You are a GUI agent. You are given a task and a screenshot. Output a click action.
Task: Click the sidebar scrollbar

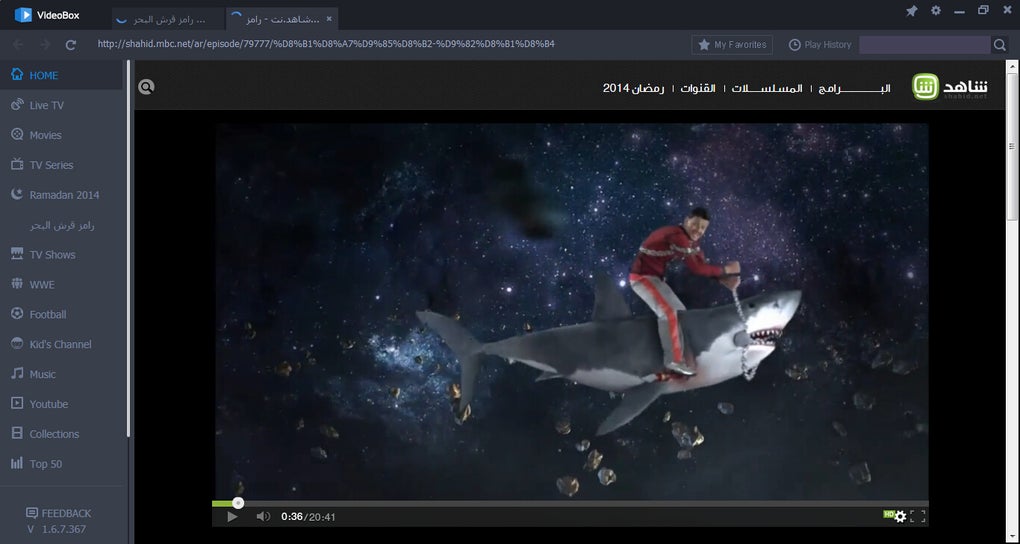point(129,247)
